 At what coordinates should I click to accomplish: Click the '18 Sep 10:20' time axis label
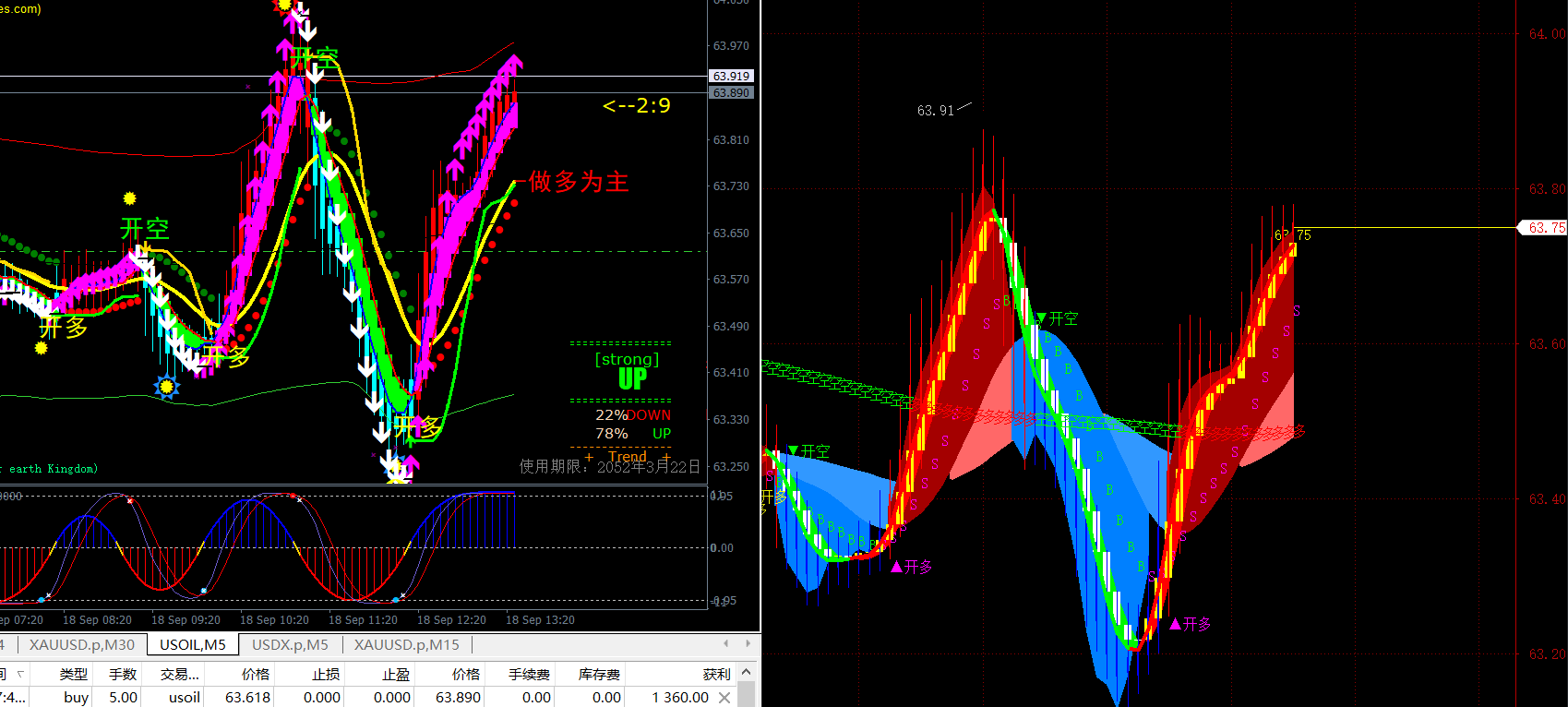(x=274, y=620)
